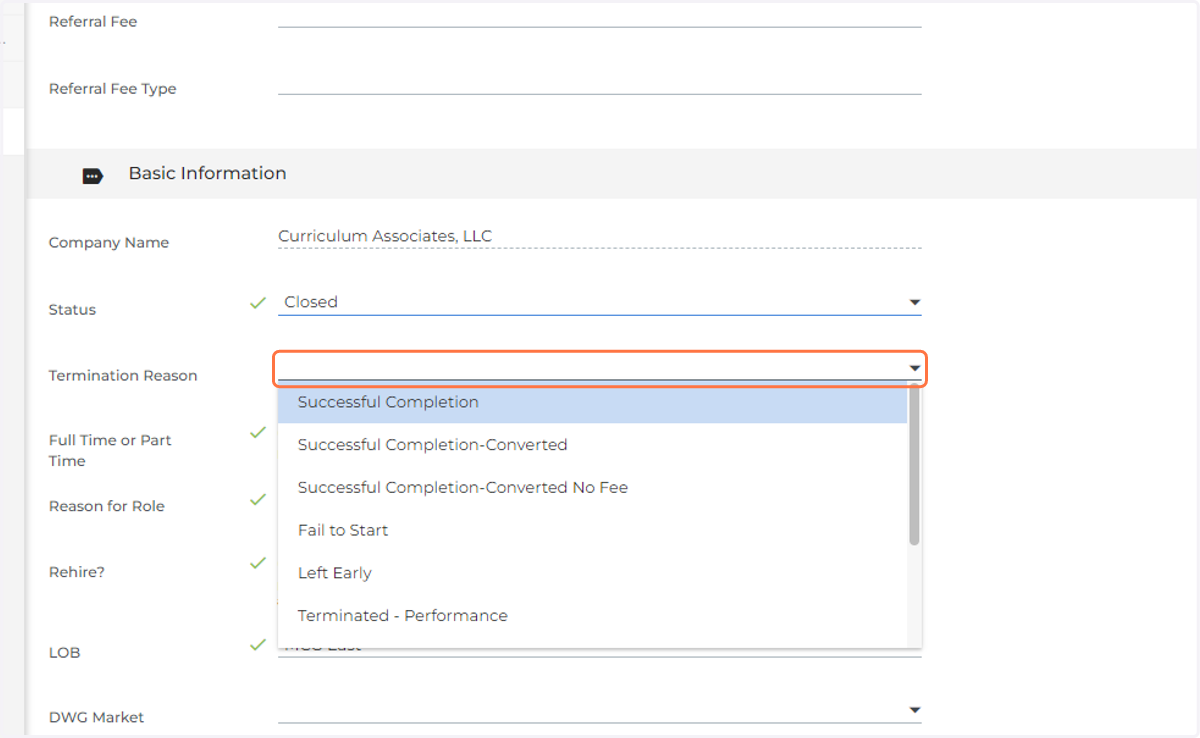The image size is (1200, 738).
Task: Select Terminated - Performance option
Action: coord(592,616)
